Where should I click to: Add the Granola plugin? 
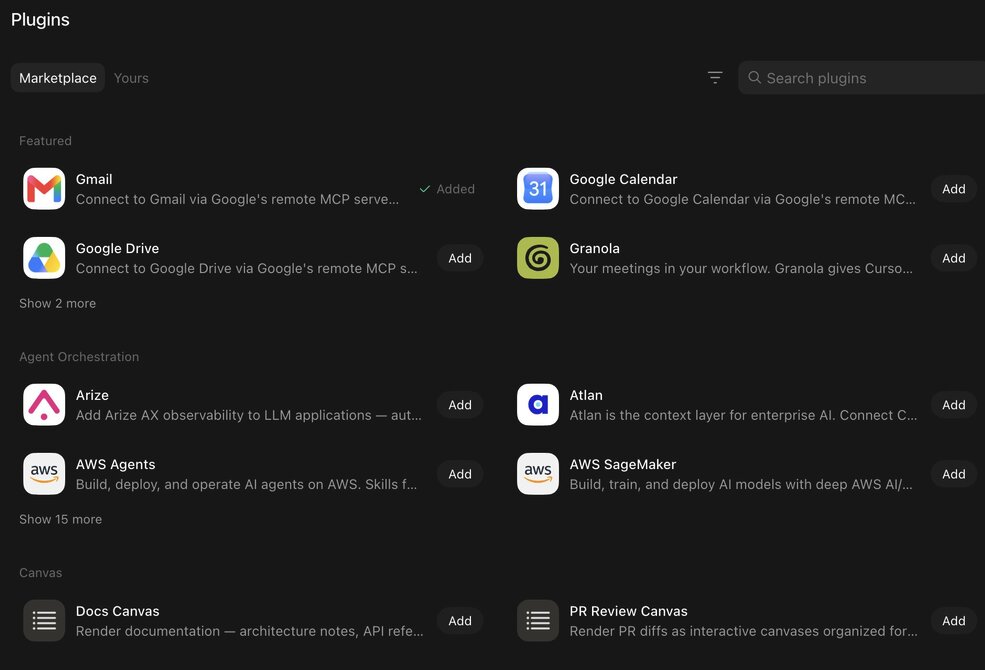coord(954,257)
